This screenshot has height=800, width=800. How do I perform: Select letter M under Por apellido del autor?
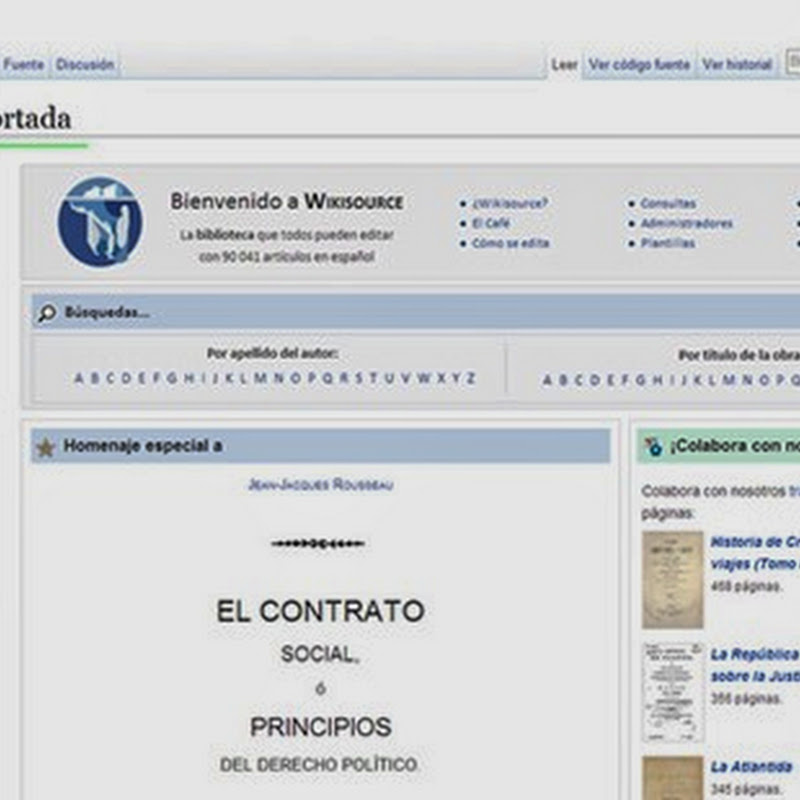point(260,378)
